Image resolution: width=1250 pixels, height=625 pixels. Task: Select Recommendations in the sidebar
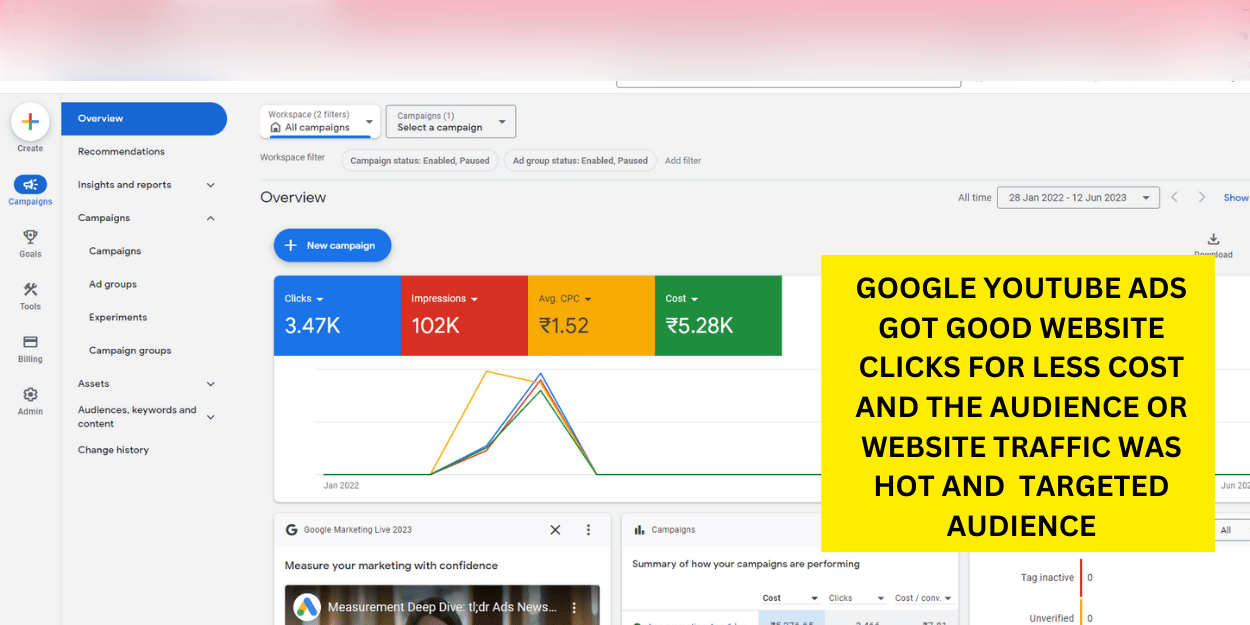tap(121, 152)
